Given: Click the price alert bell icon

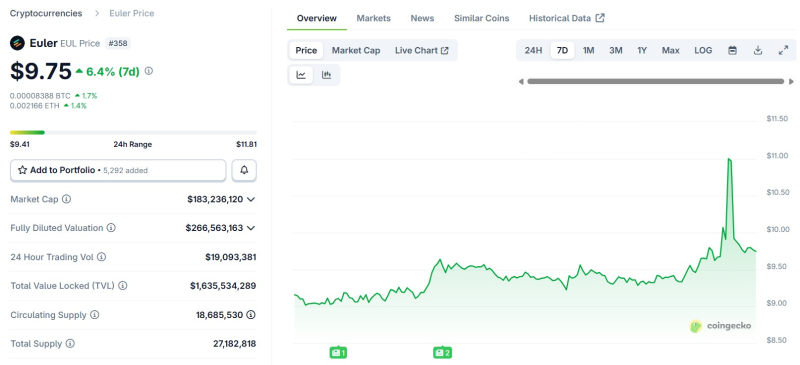Looking at the screenshot, I should (244, 170).
